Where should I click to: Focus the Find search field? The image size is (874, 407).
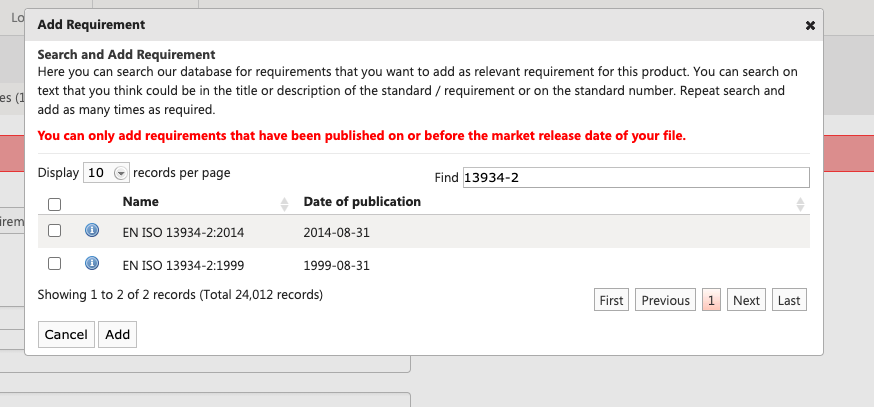click(636, 178)
